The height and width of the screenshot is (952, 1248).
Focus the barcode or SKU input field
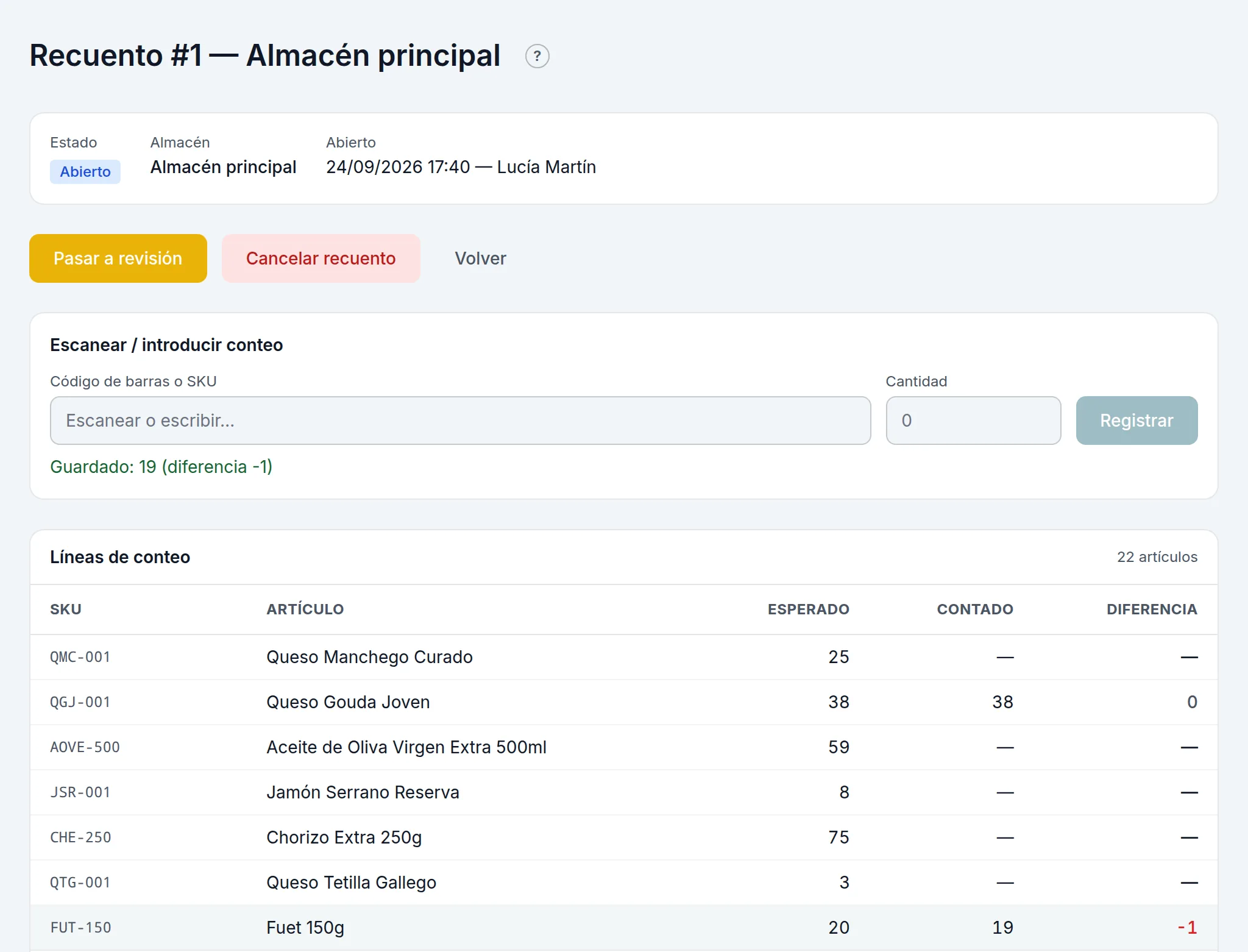tap(460, 421)
